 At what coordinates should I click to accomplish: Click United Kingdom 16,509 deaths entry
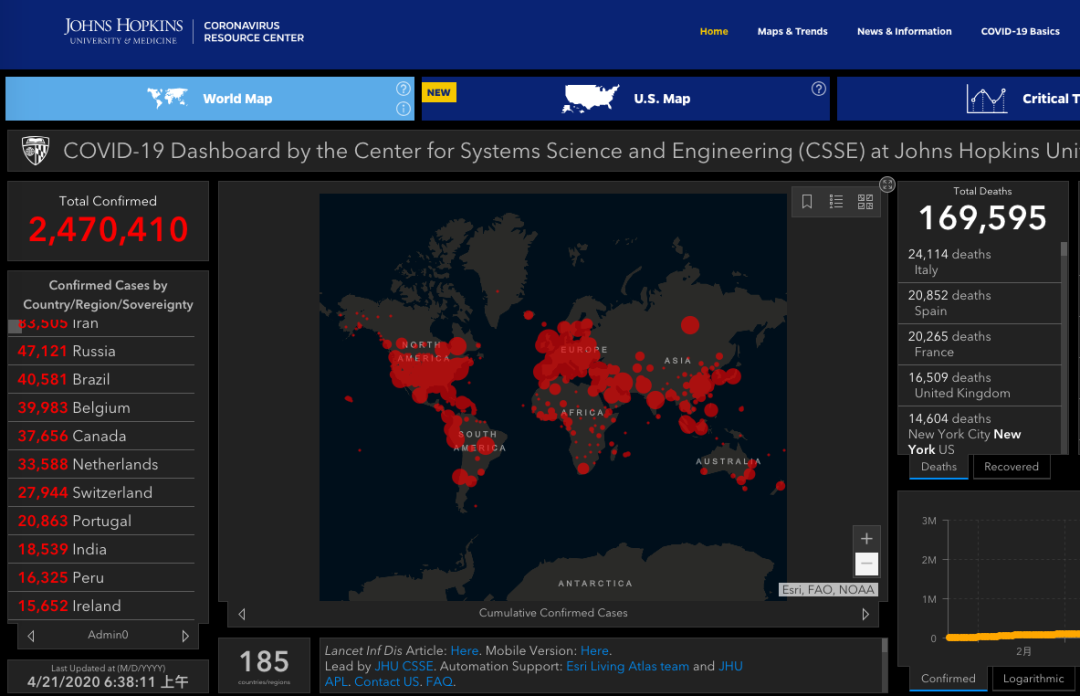[979, 385]
